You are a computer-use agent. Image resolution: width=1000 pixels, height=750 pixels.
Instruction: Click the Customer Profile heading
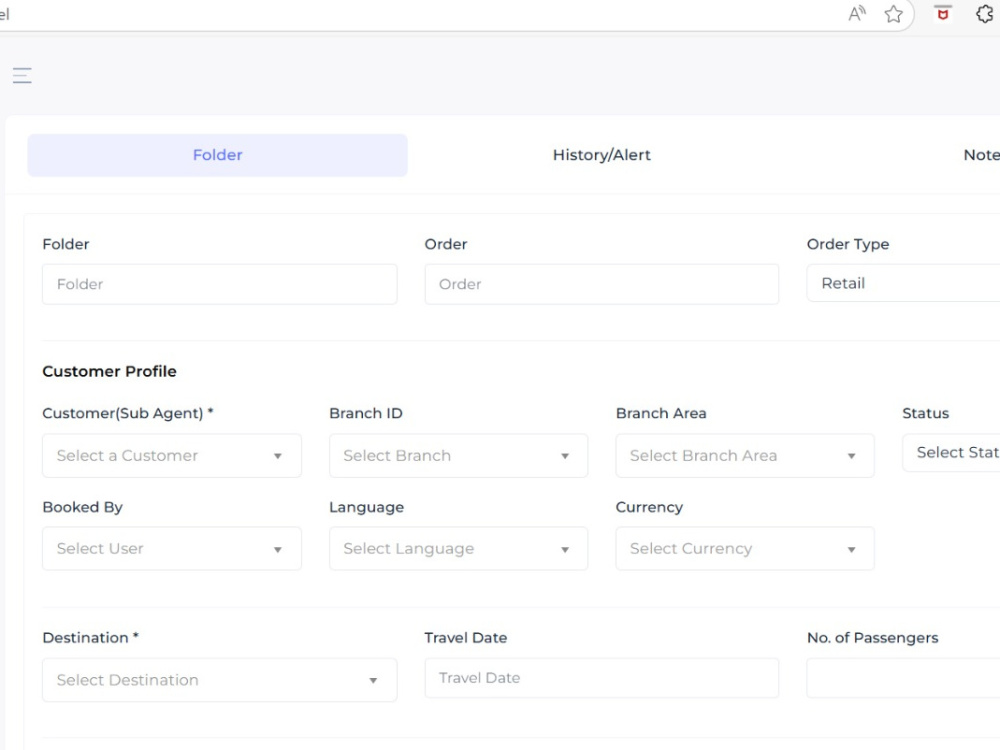(109, 371)
